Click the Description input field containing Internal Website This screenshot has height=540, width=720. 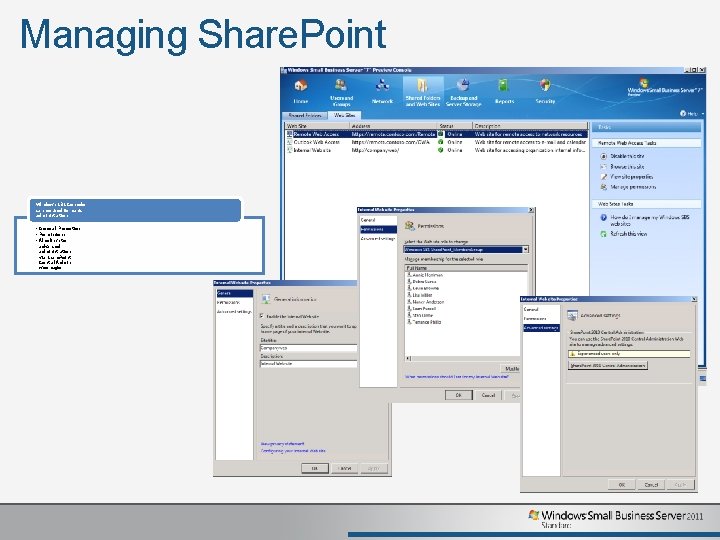309,363
